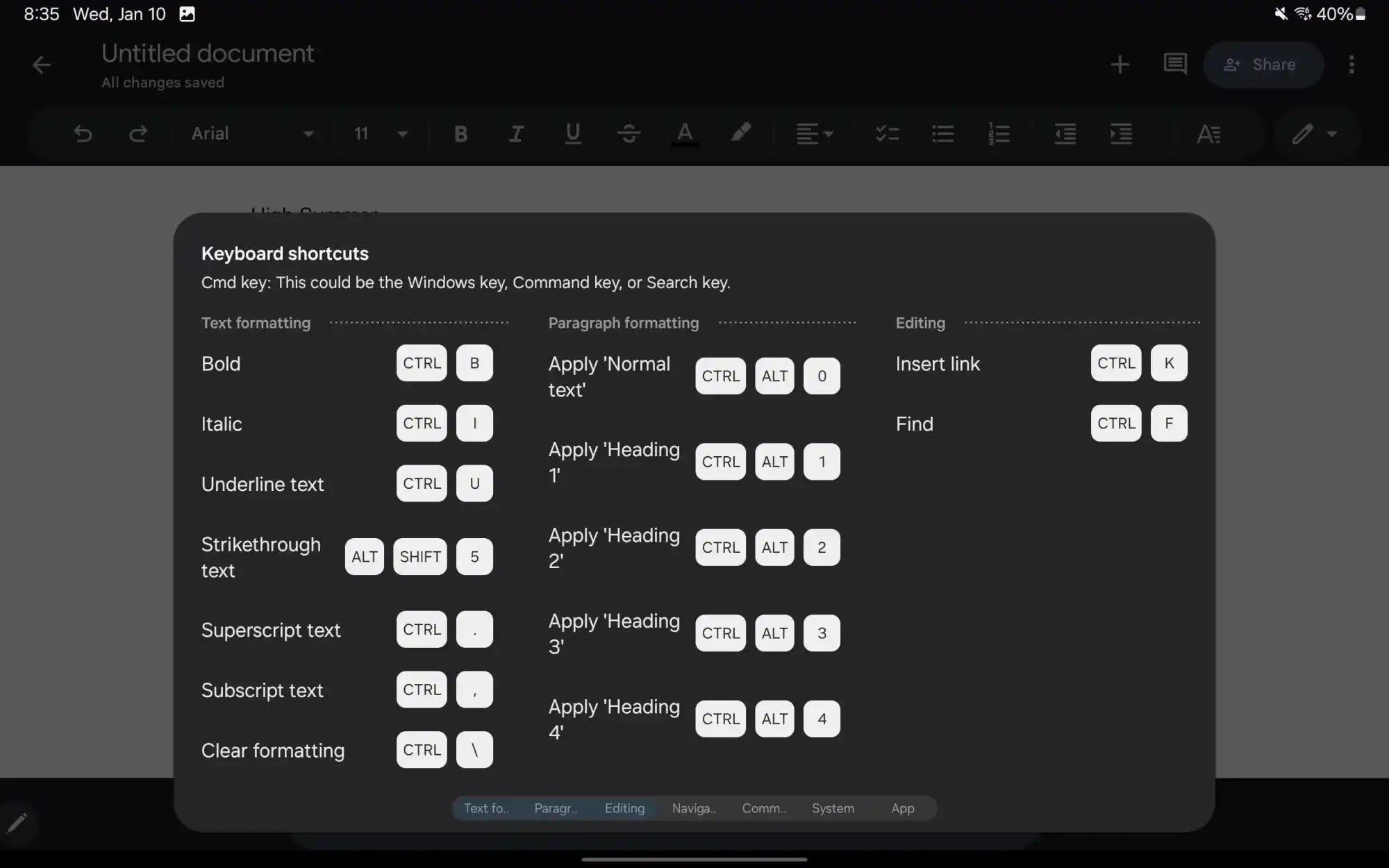The height and width of the screenshot is (868, 1389).
Task: Open the editing mode pencil dropdown
Action: pyautogui.click(x=1314, y=133)
